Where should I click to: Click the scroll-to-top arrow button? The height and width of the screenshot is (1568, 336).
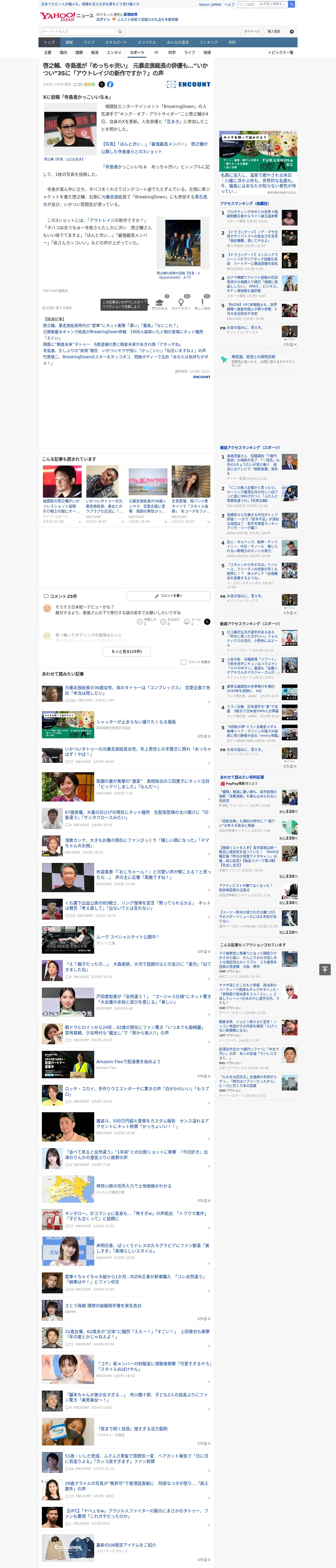click(325, 969)
